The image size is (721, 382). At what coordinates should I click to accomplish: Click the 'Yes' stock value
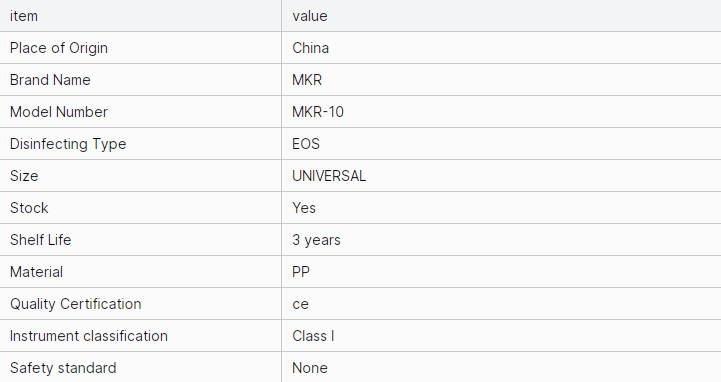[x=304, y=208]
